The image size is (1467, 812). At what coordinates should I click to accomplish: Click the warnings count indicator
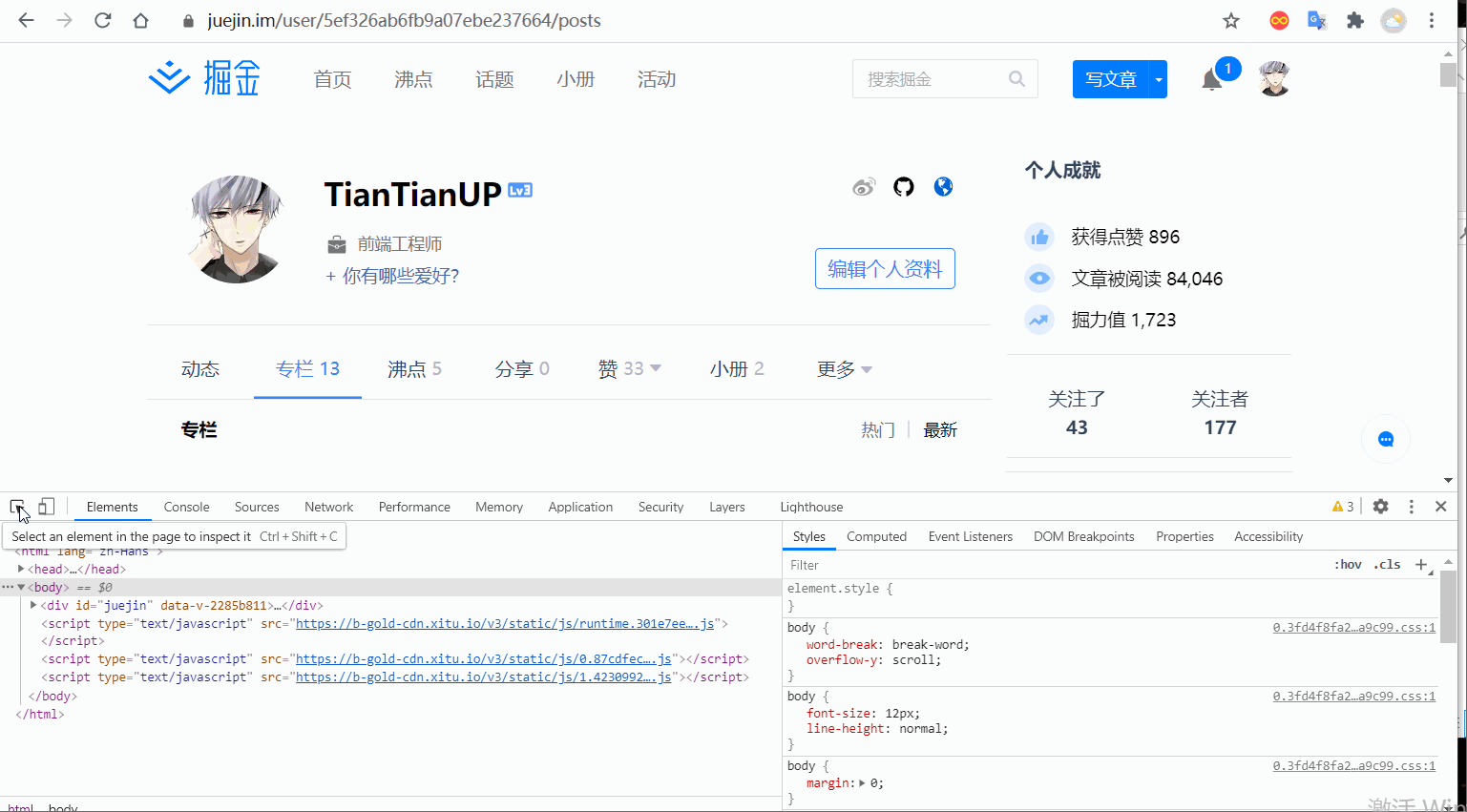(x=1343, y=507)
